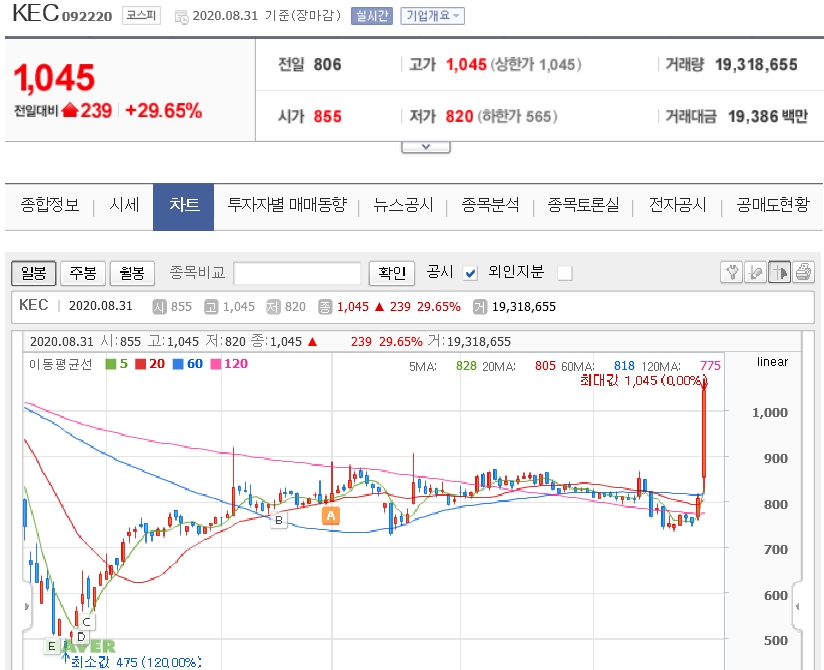Toggle the 120-day moving average swatch

[x=215, y=364]
